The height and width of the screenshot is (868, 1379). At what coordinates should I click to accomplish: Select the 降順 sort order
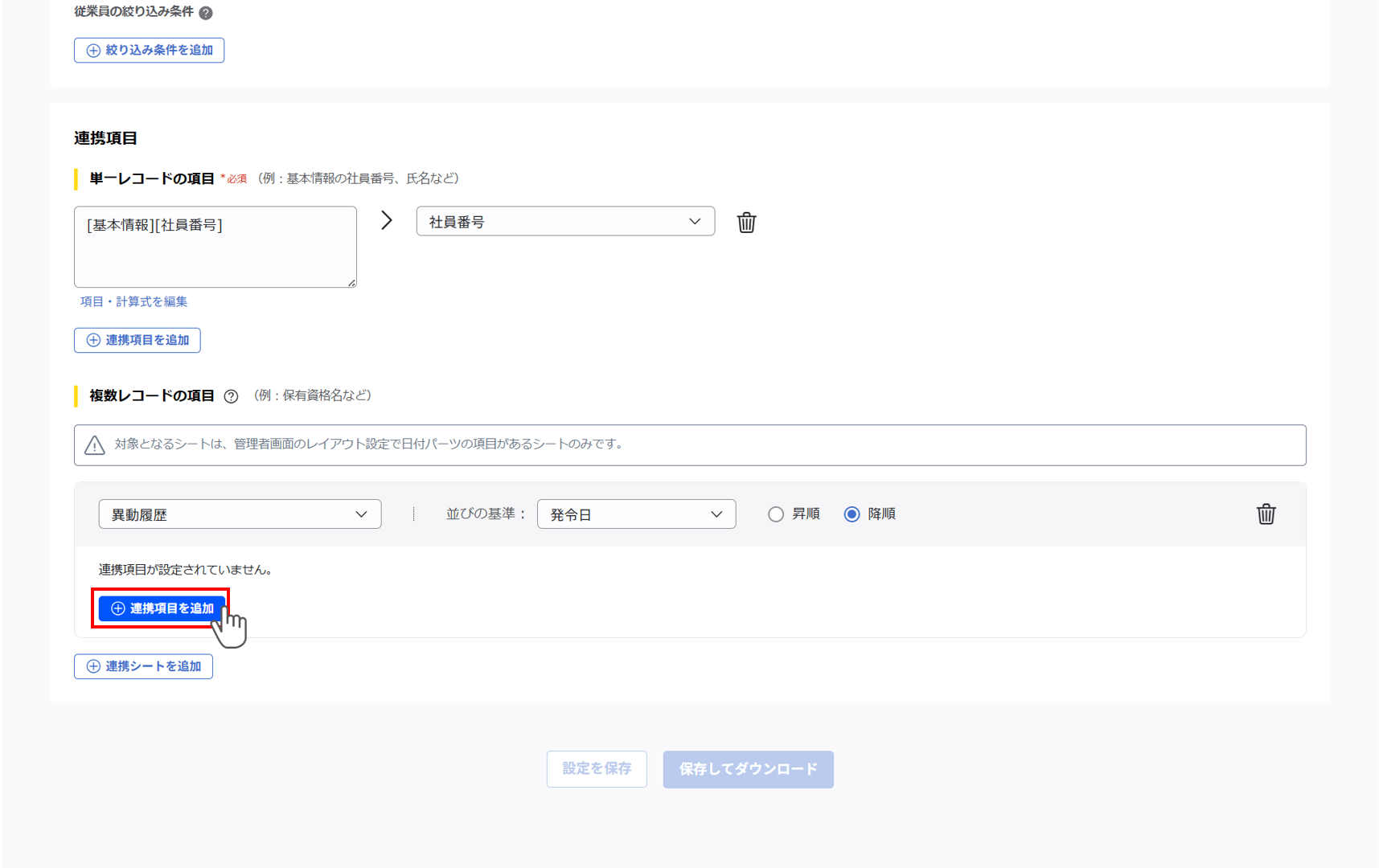point(852,514)
